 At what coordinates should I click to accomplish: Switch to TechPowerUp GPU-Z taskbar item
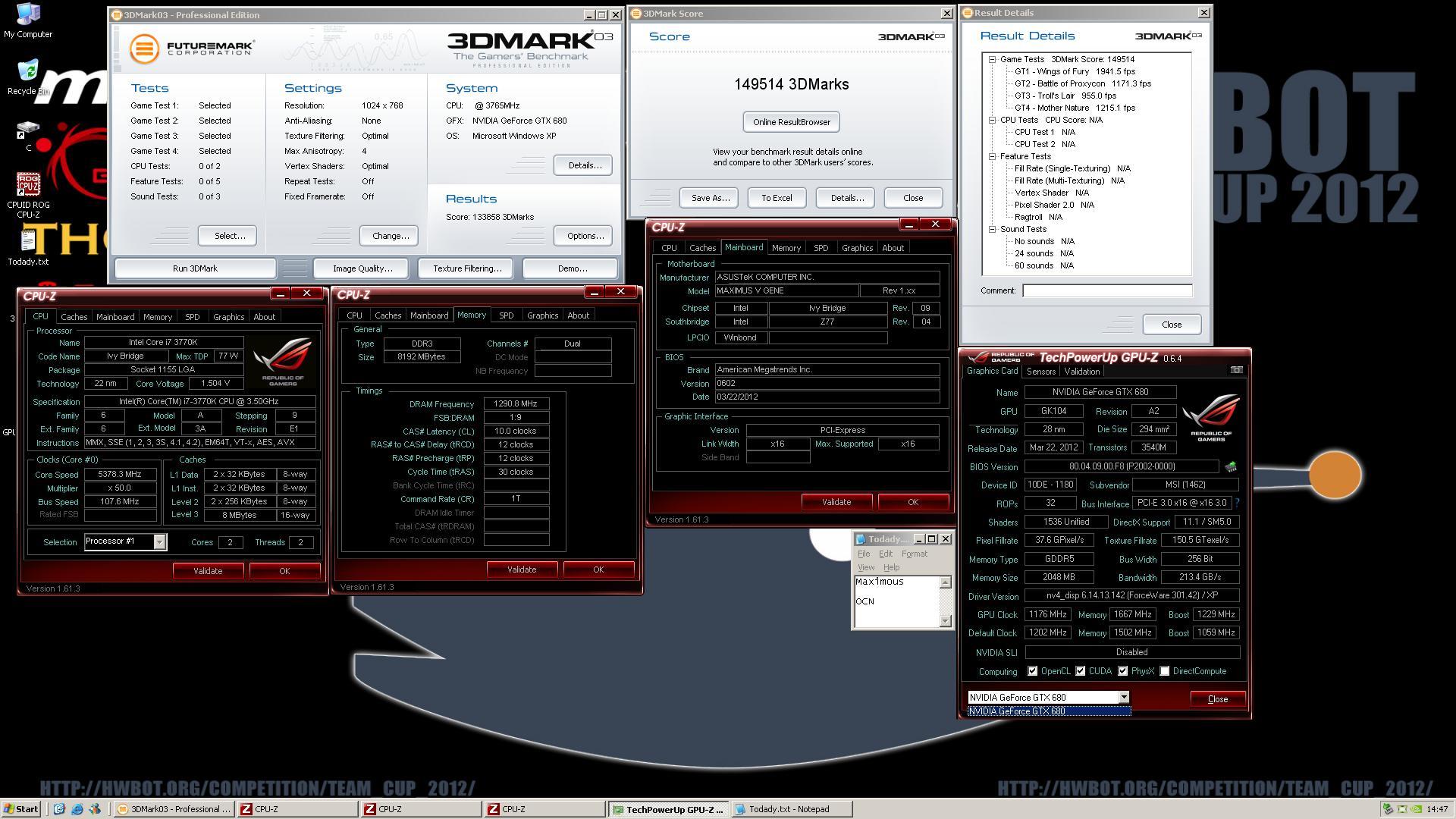pyautogui.click(x=669, y=809)
